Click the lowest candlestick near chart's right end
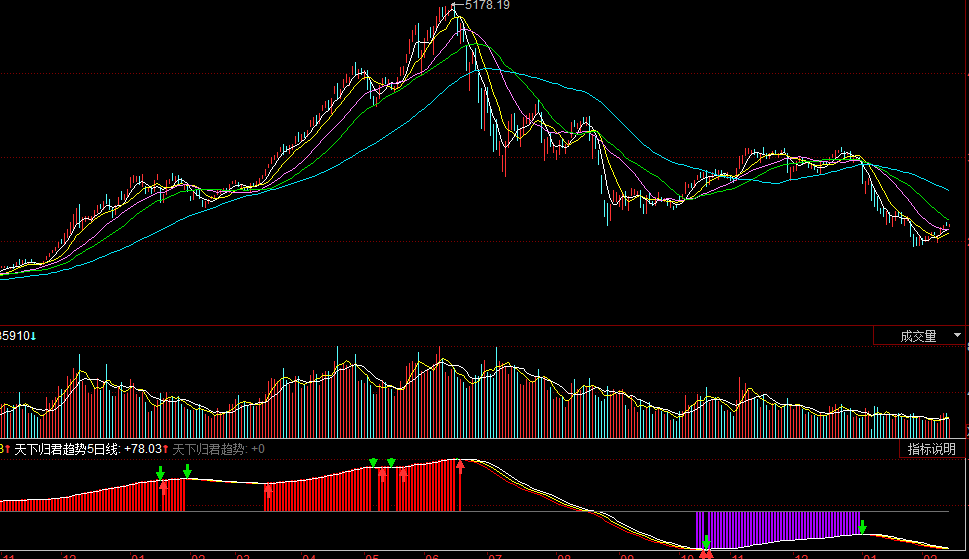The width and height of the screenshot is (969, 559). tap(915, 238)
